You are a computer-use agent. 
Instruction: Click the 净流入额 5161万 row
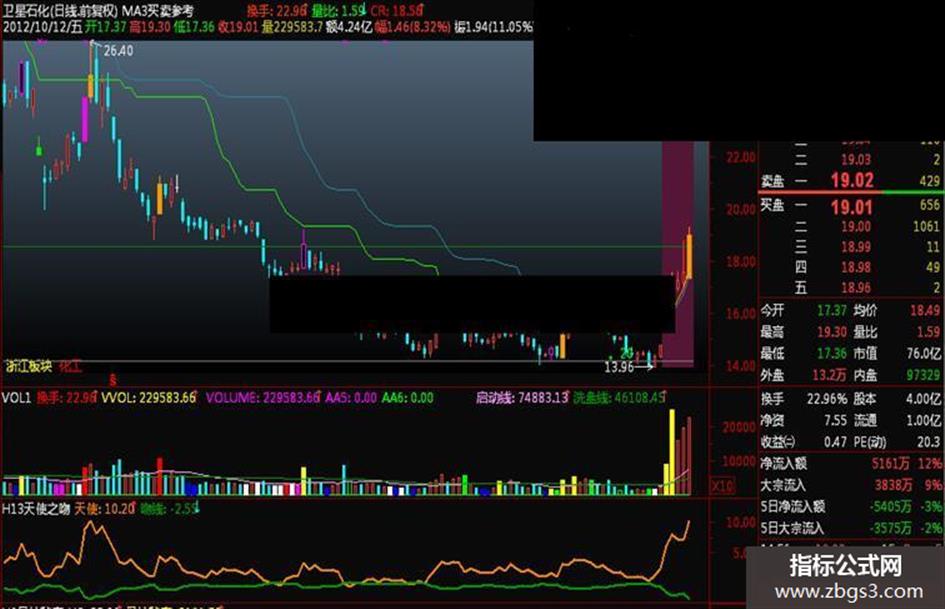850,464
